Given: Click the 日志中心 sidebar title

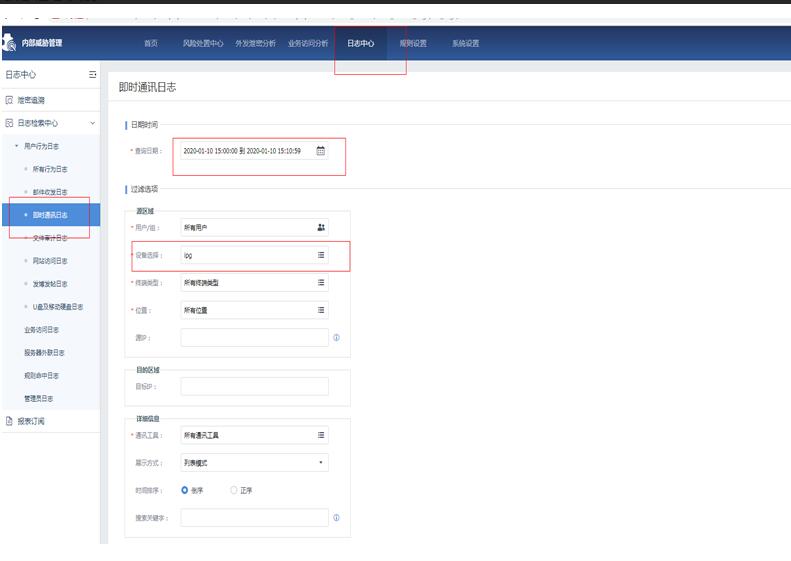Looking at the screenshot, I should (x=21, y=75).
